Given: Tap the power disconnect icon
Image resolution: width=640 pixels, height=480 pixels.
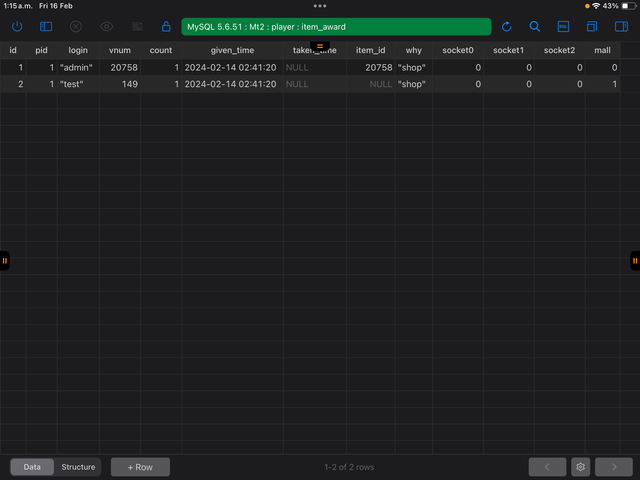Looking at the screenshot, I should pyautogui.click(x=17, y=27).
